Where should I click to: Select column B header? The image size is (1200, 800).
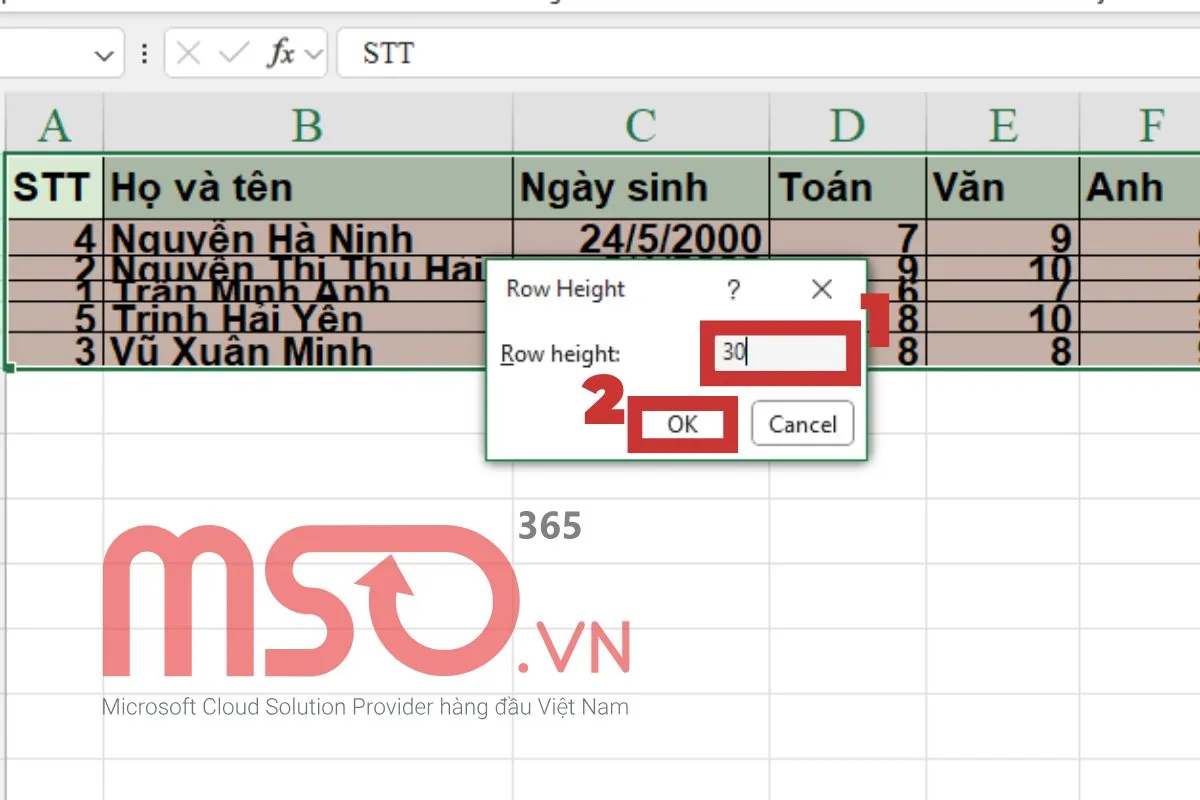point(307,126)
